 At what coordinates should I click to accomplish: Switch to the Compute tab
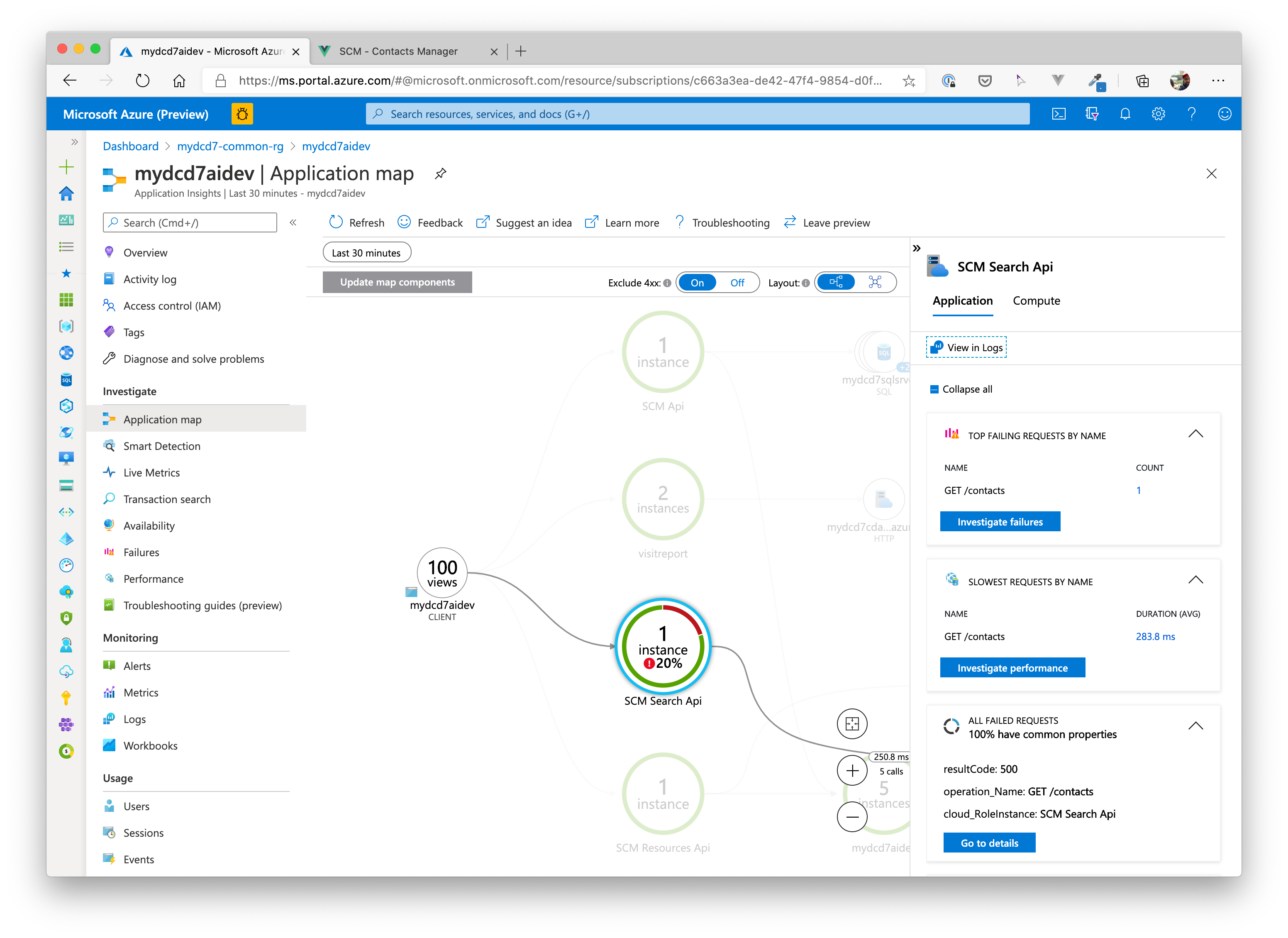point(1036,301)
